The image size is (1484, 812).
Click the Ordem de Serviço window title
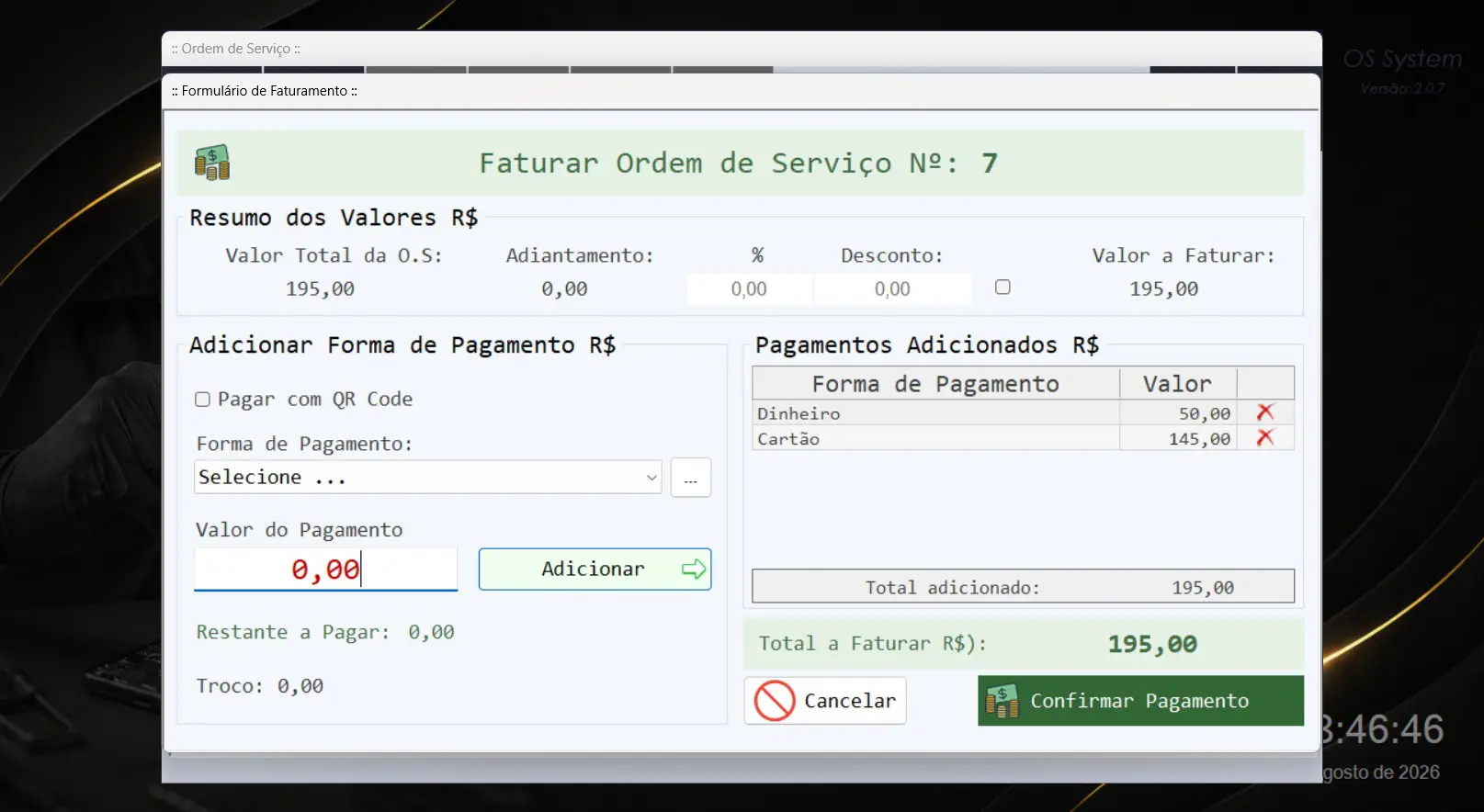click(236, 49)
